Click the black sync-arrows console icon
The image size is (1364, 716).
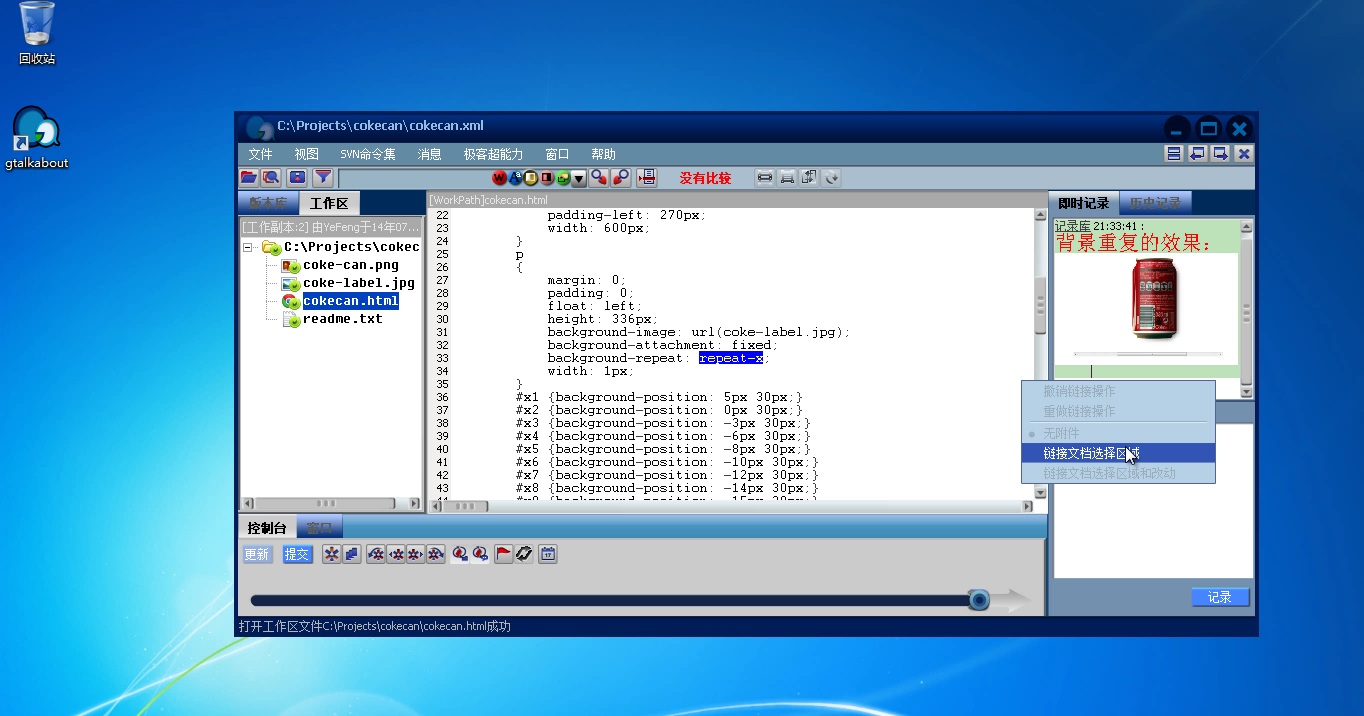point(524,554)
